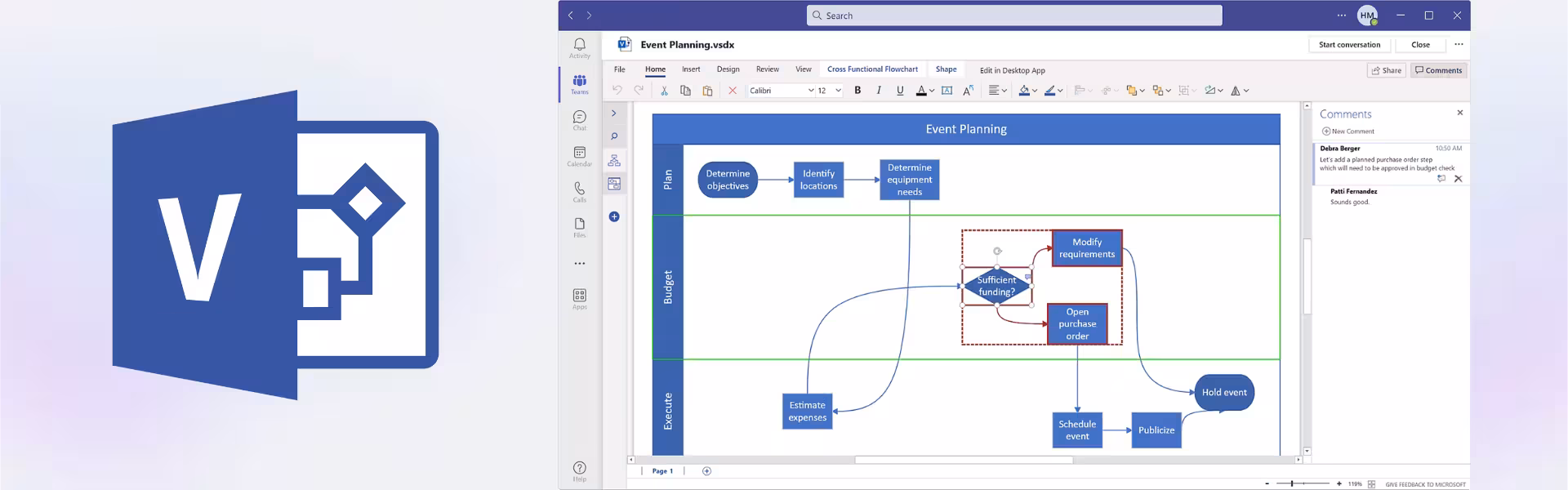Open Files in the Teams sidebar
The height and width of the screenshot is (490, 1568).
[580, 227]
